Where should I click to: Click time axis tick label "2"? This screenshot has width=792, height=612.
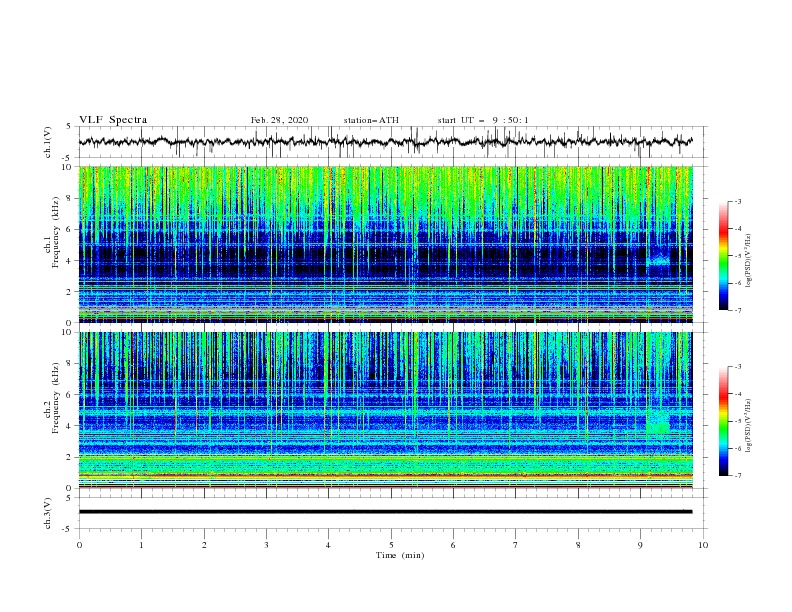click(x=204, y=545)
